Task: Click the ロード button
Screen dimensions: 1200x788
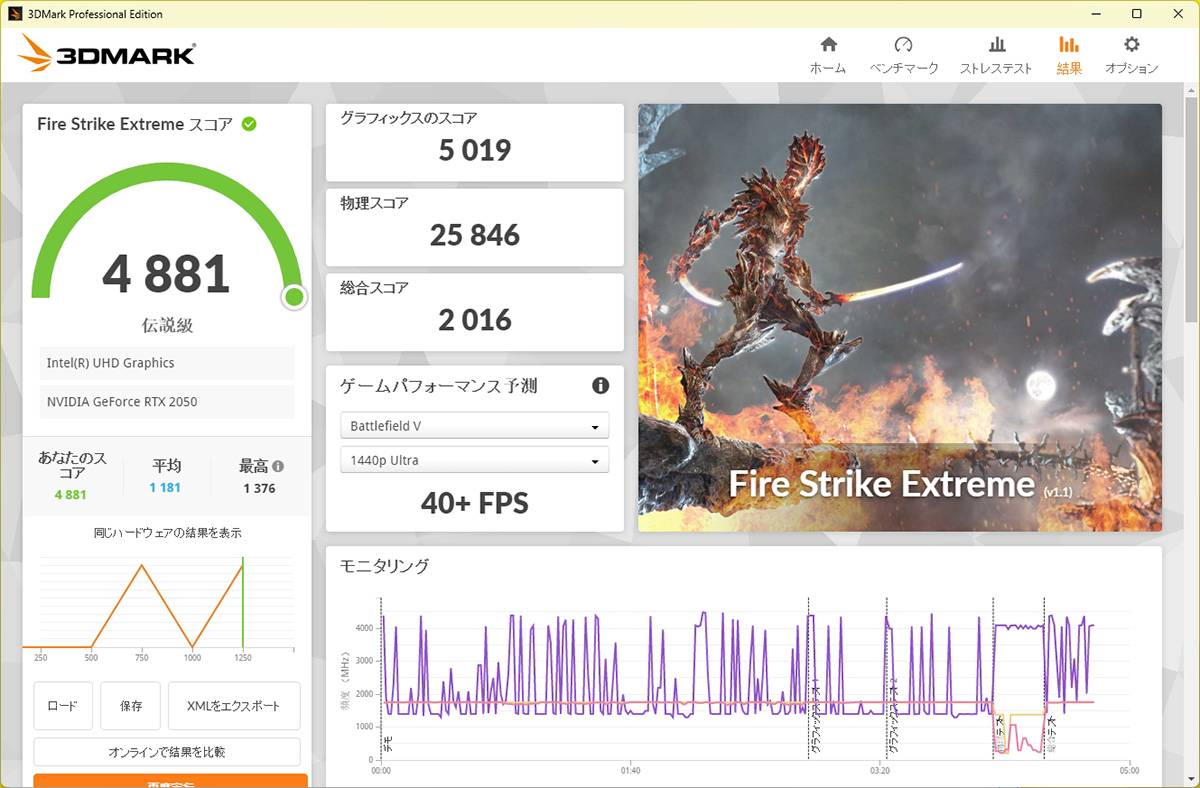Action: [63, 706]
